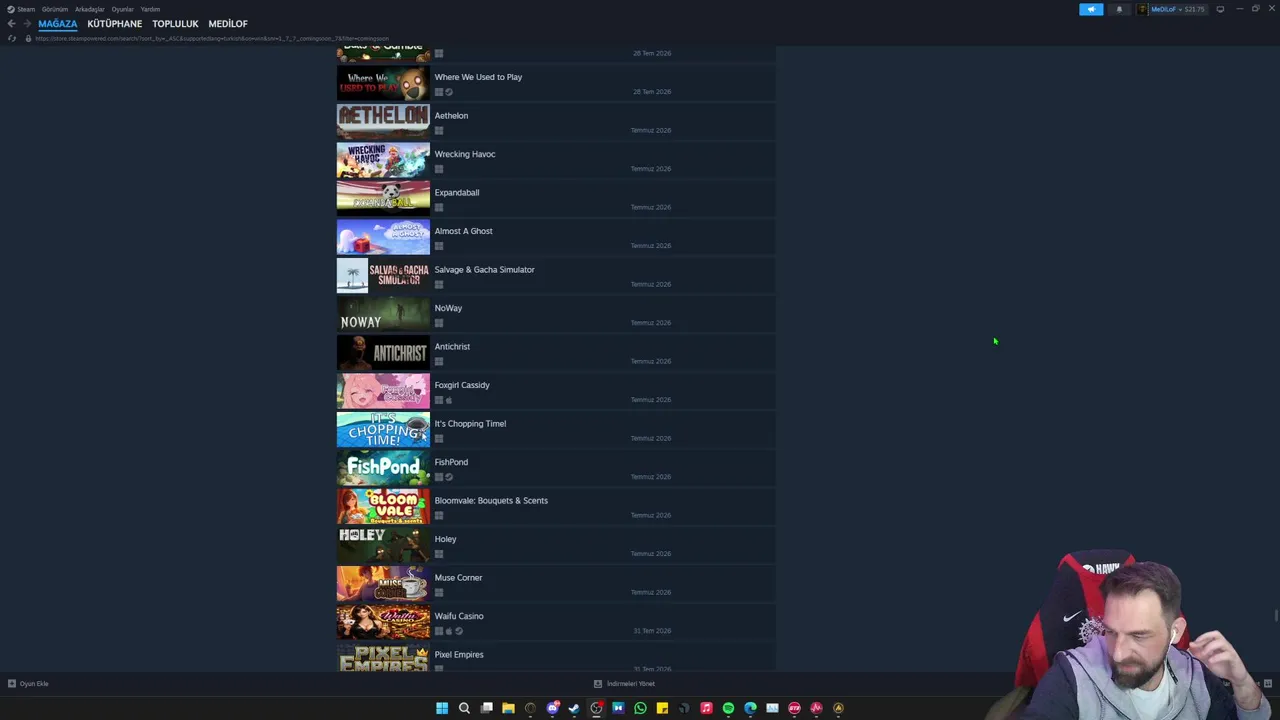This screenshot has width=1280, height=720.
Task: Click the FishPond game title
Action: [x=451, y=462]
